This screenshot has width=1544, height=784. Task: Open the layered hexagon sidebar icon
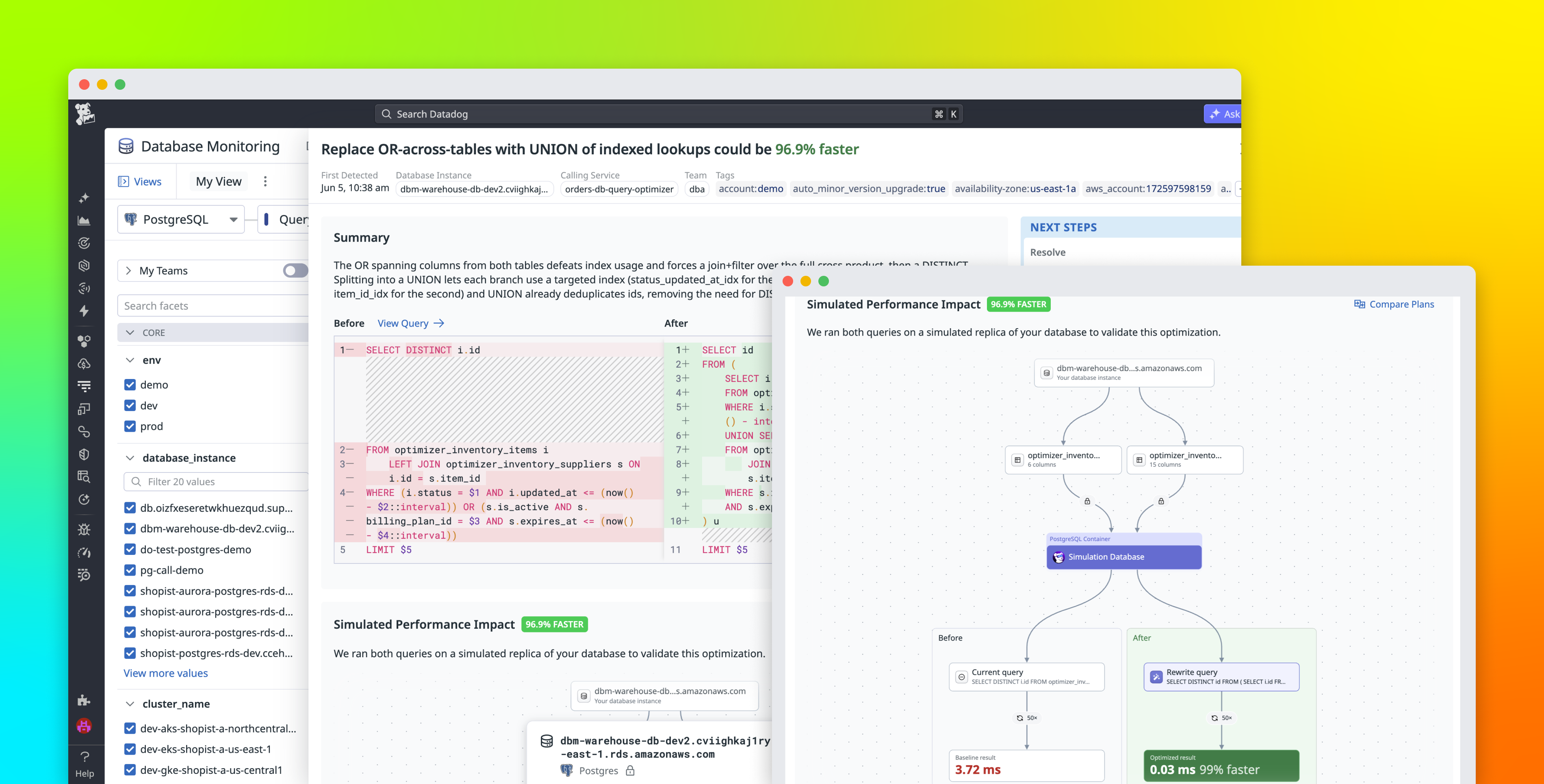[x=85, y=266]
